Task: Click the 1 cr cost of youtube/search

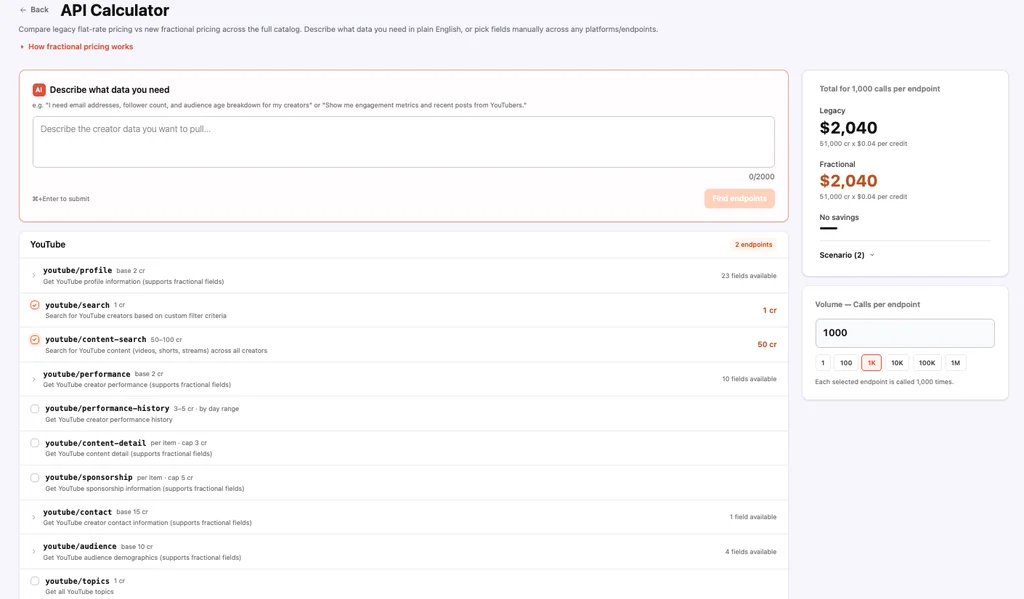Action: (769, 310)
